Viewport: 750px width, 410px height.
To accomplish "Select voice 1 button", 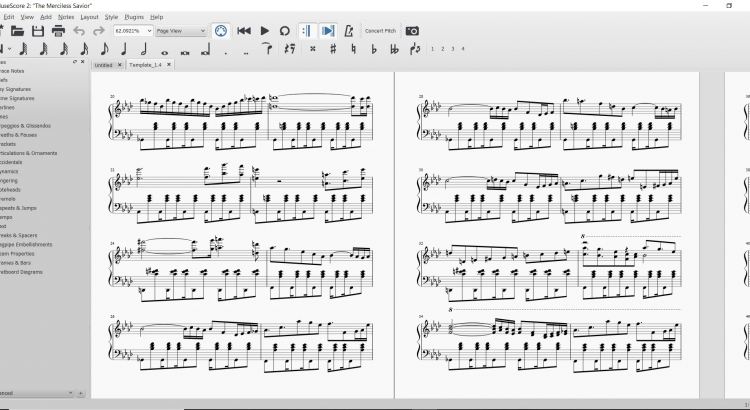I will [x=432, y=48].
